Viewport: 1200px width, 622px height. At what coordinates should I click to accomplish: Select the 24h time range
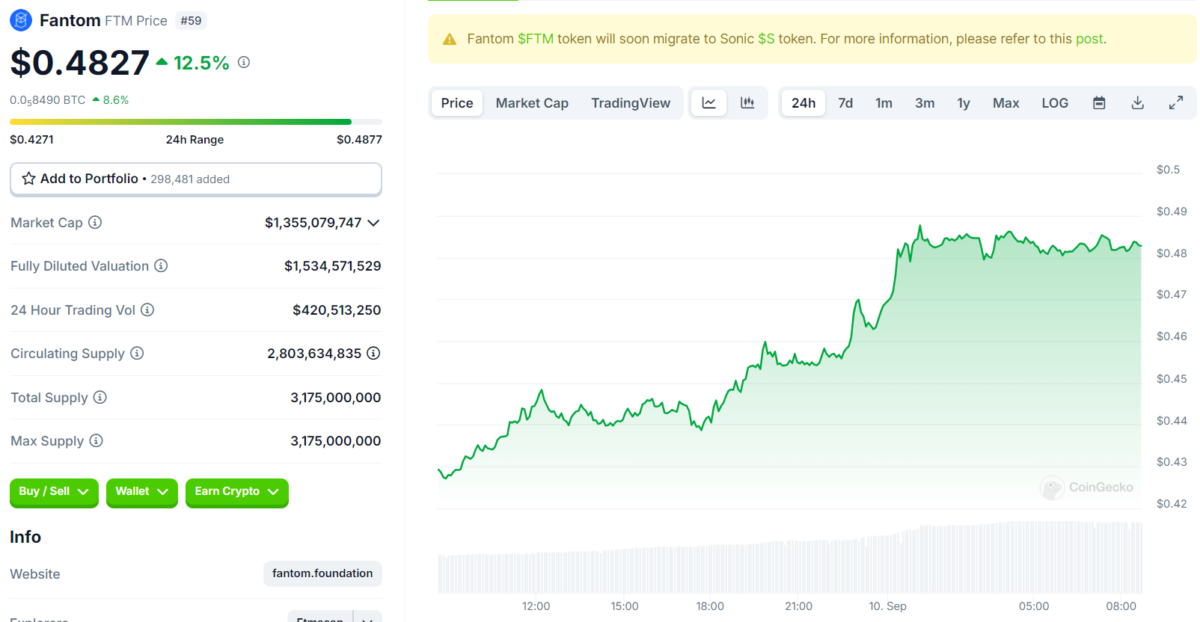803,103
